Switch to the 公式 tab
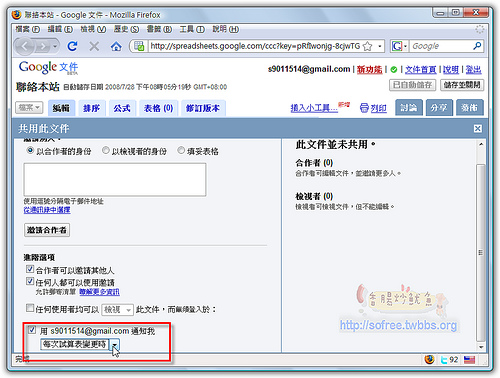 (122, 108)
